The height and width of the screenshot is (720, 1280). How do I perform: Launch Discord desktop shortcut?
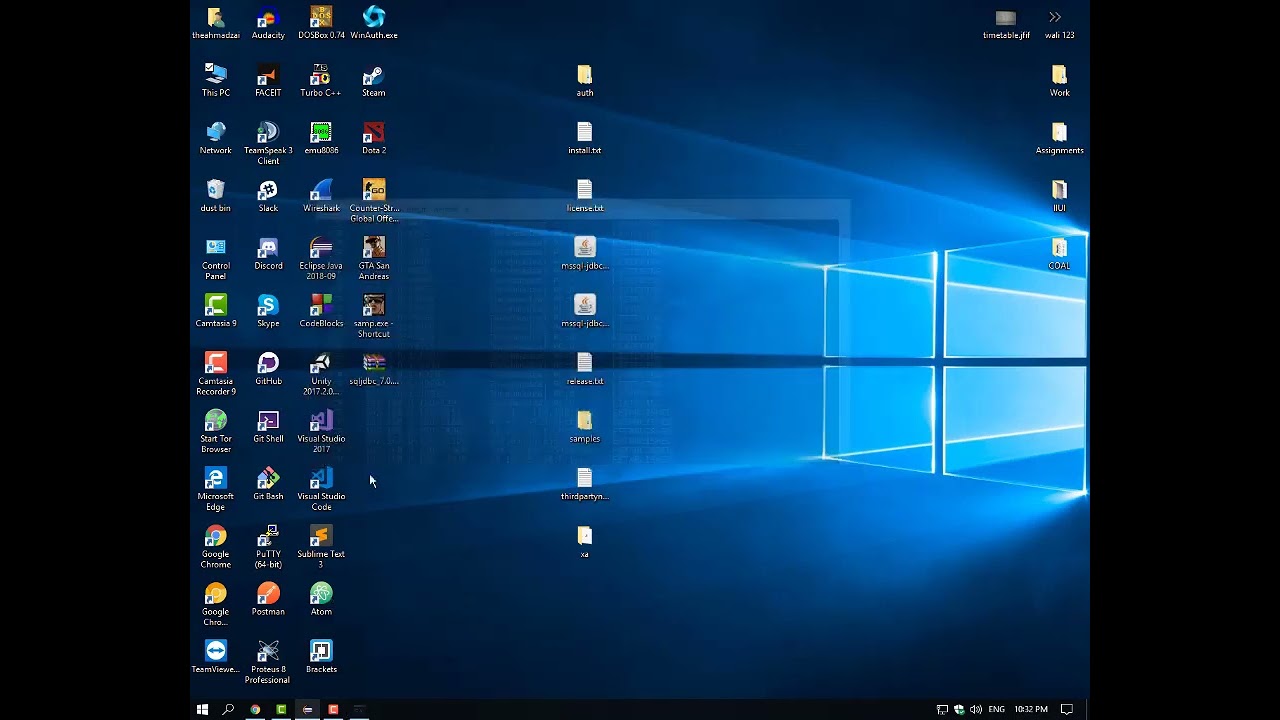click(268, 254)
